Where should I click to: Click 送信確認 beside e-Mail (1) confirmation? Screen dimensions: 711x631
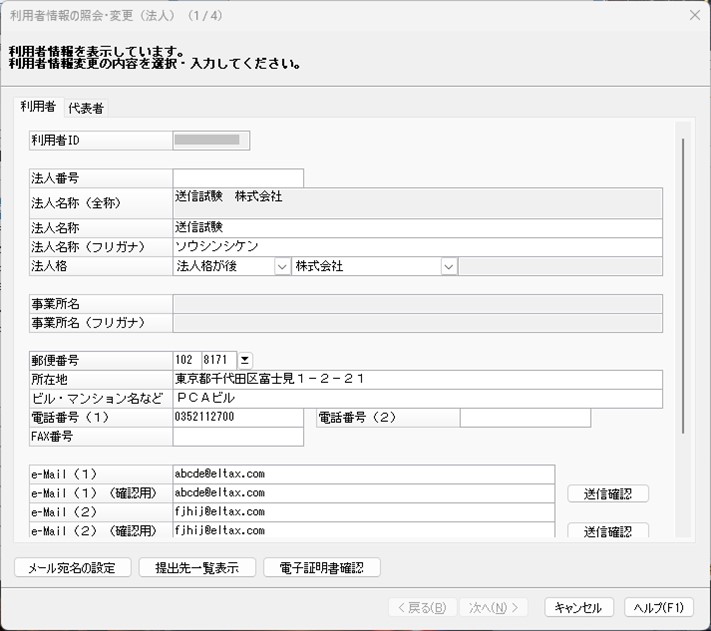(x=608, y=494)
